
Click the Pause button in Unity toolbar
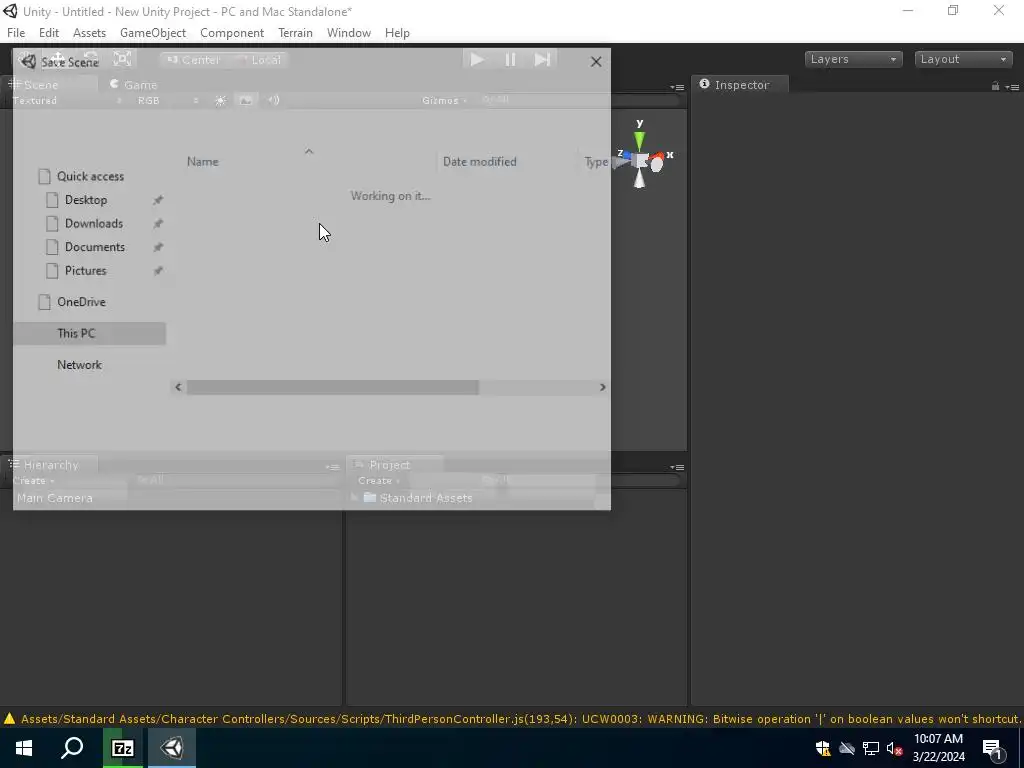pos(511,59)
